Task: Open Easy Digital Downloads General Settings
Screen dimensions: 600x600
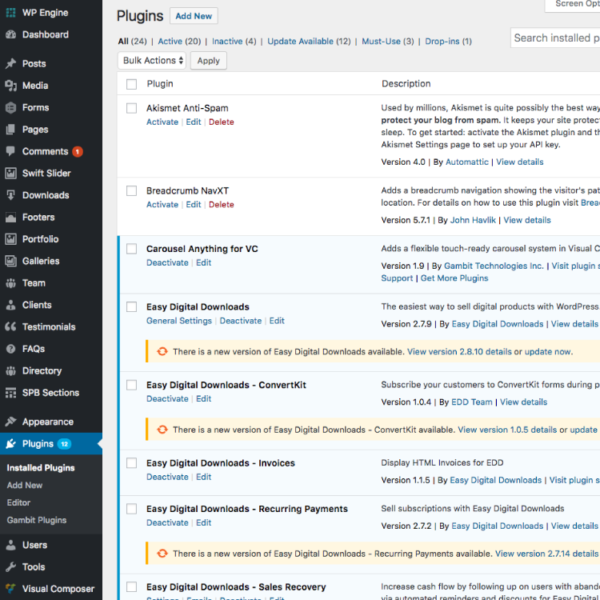Action: point(179,321)
